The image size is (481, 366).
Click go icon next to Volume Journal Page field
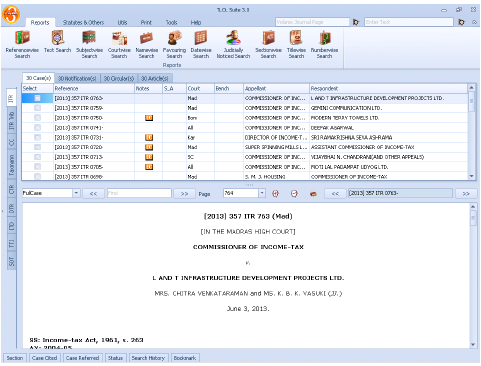coord(356,22)
